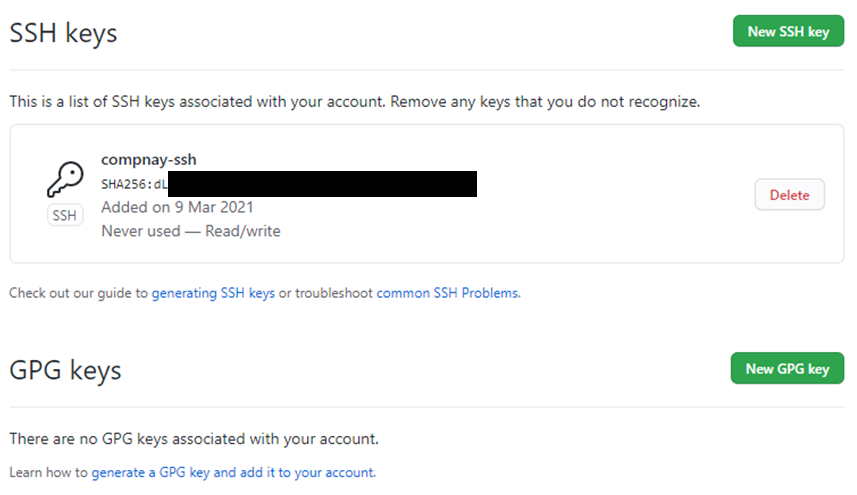Screen dimensions: 857x495
Task: Click the Learn how to text
Action: (x=49, y=472)
